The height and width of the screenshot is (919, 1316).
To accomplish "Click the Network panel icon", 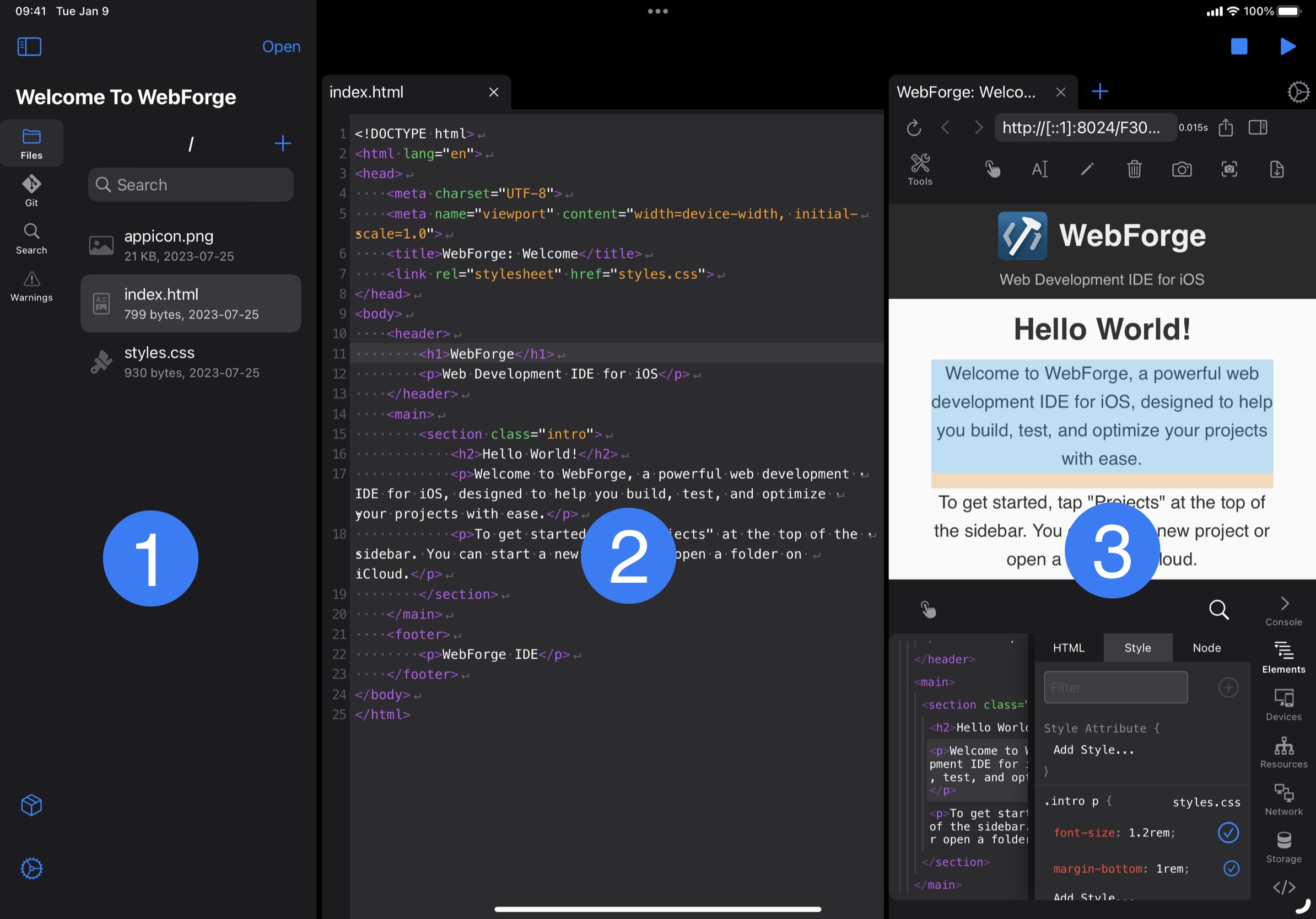I will pos(1283,800).
